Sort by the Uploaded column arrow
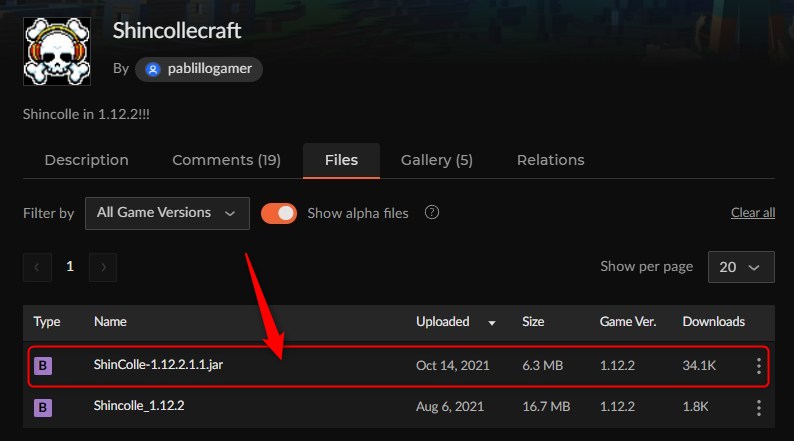The height and width of the screenshot is (441, 794). (492, 323)
